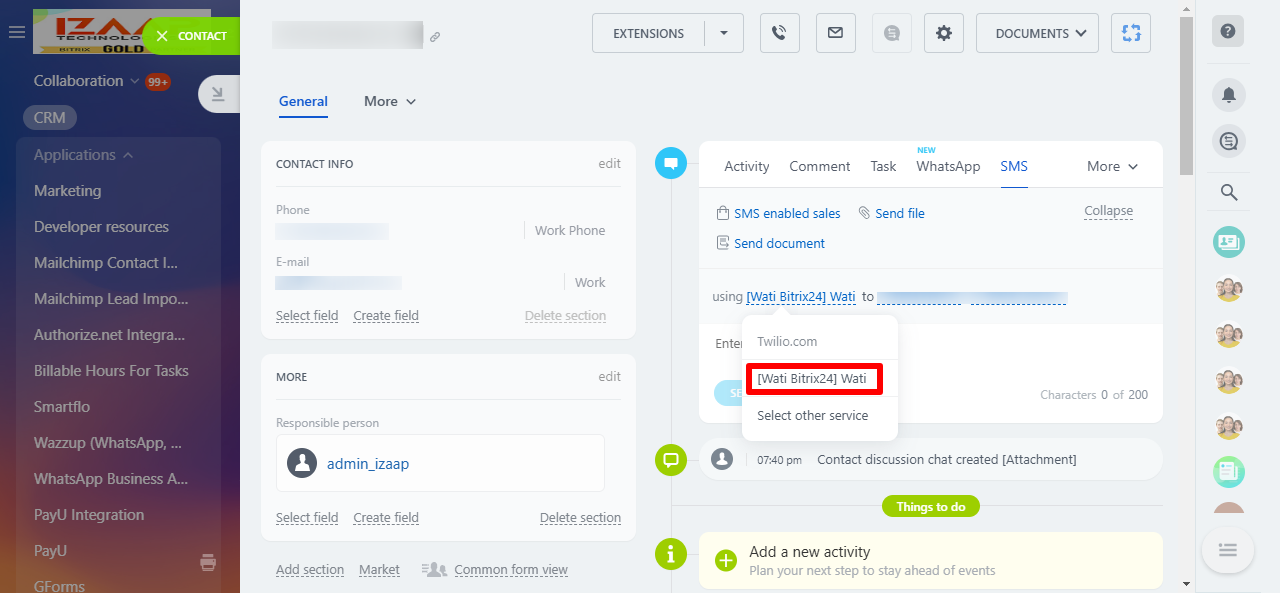Click the Send file link

pos(899,213)
